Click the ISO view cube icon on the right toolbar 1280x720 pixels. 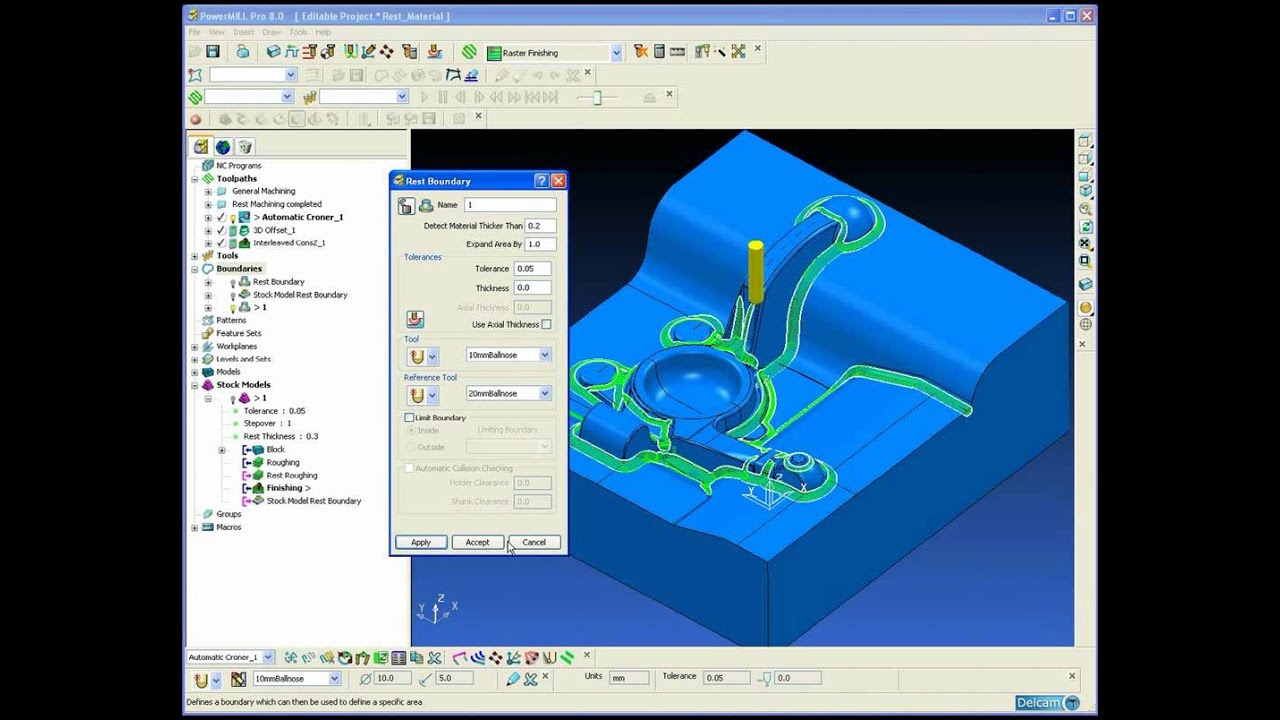point(1085,191)
